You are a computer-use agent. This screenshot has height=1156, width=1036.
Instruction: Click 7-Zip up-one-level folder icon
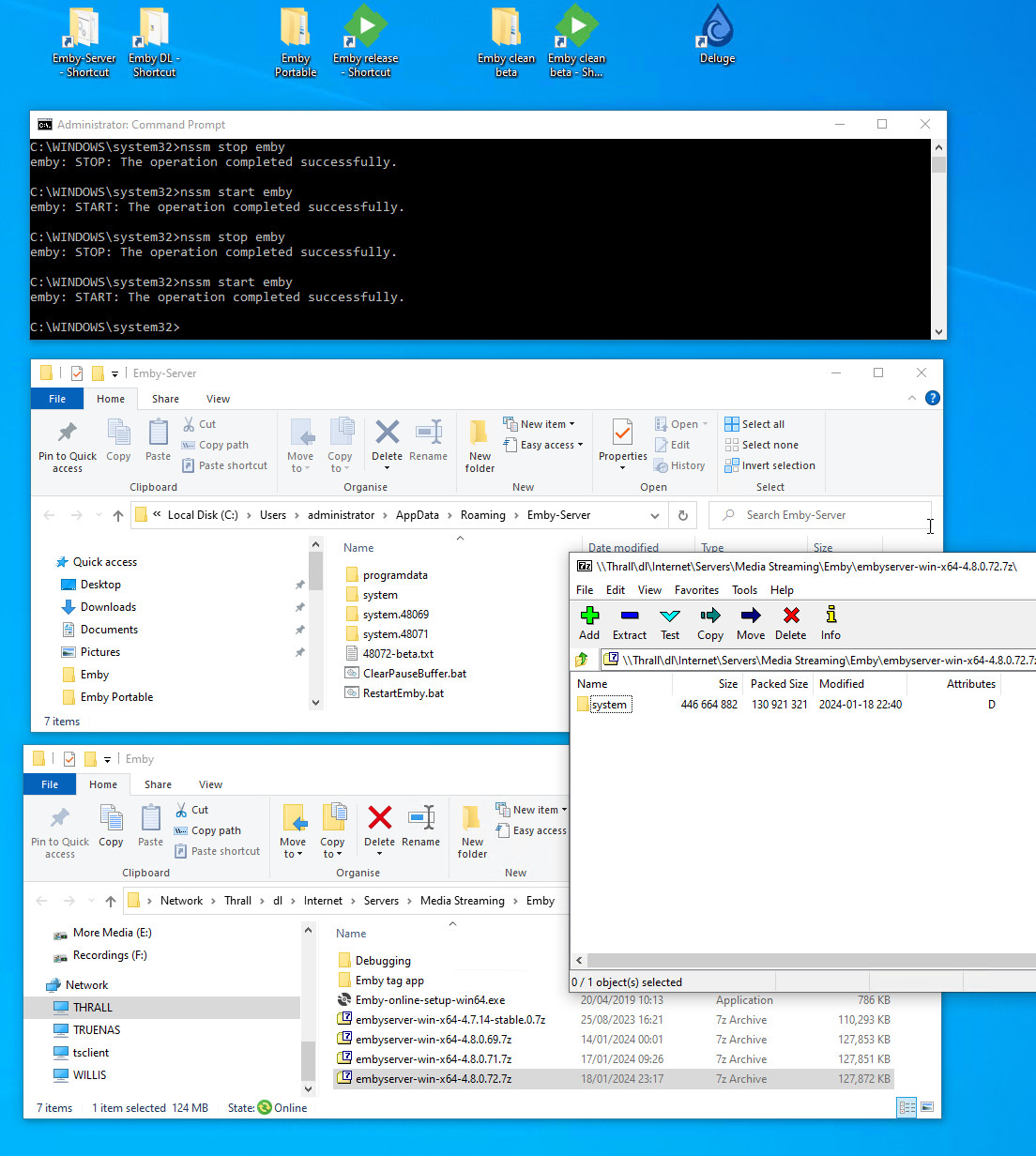click(x=583, y=660)
